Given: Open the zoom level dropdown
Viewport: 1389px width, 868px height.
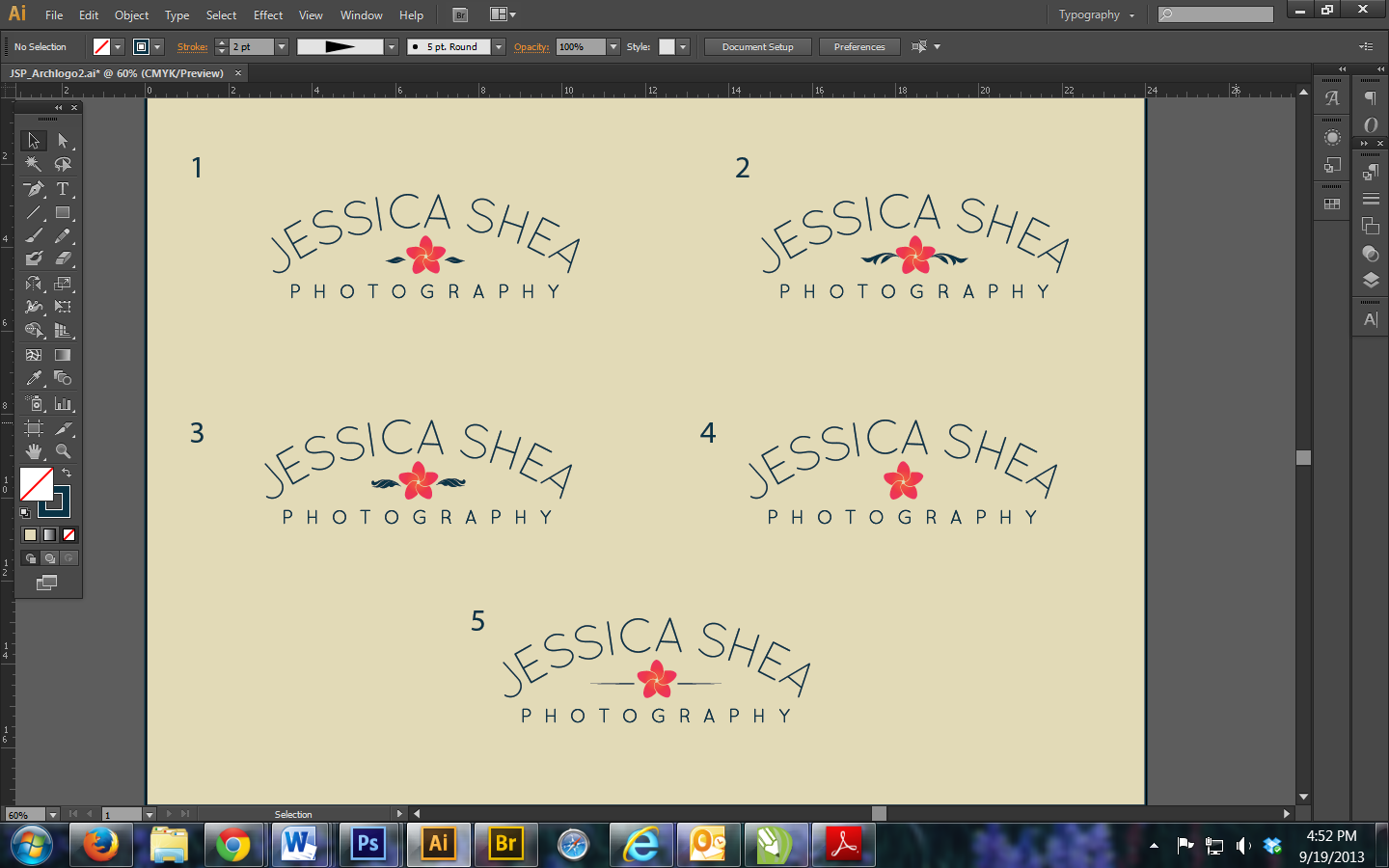Looking at the screenshot, I should 53,815.
